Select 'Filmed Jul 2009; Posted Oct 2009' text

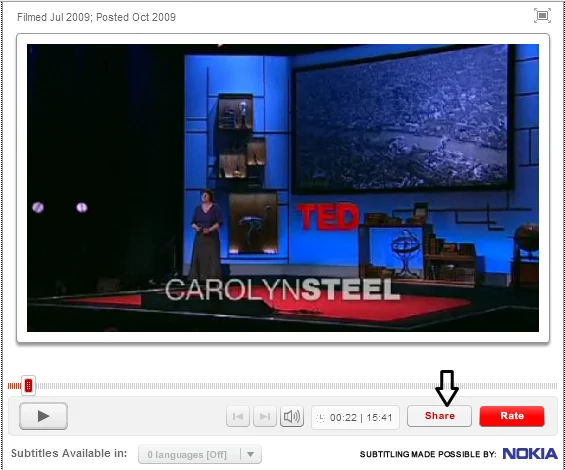click(97, 17)
